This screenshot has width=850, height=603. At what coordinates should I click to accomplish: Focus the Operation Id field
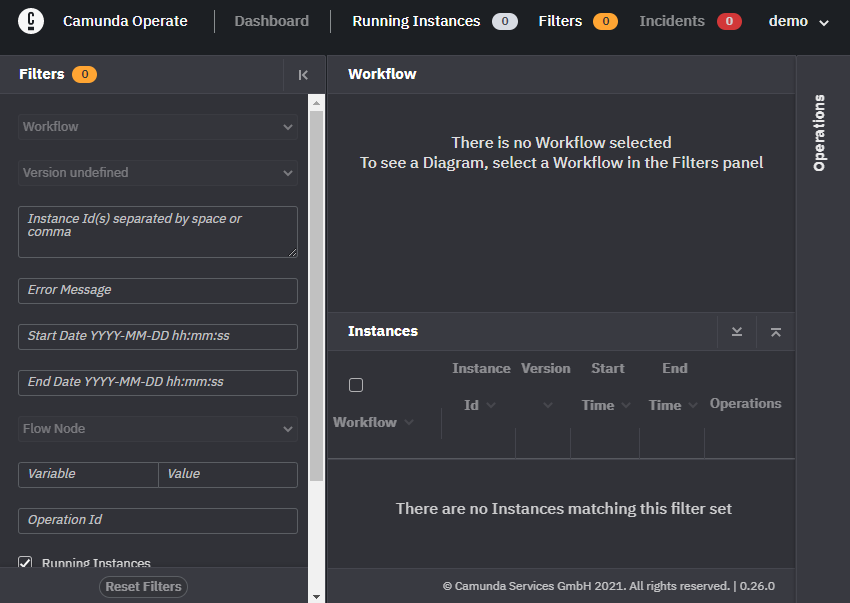pos(158,521)
